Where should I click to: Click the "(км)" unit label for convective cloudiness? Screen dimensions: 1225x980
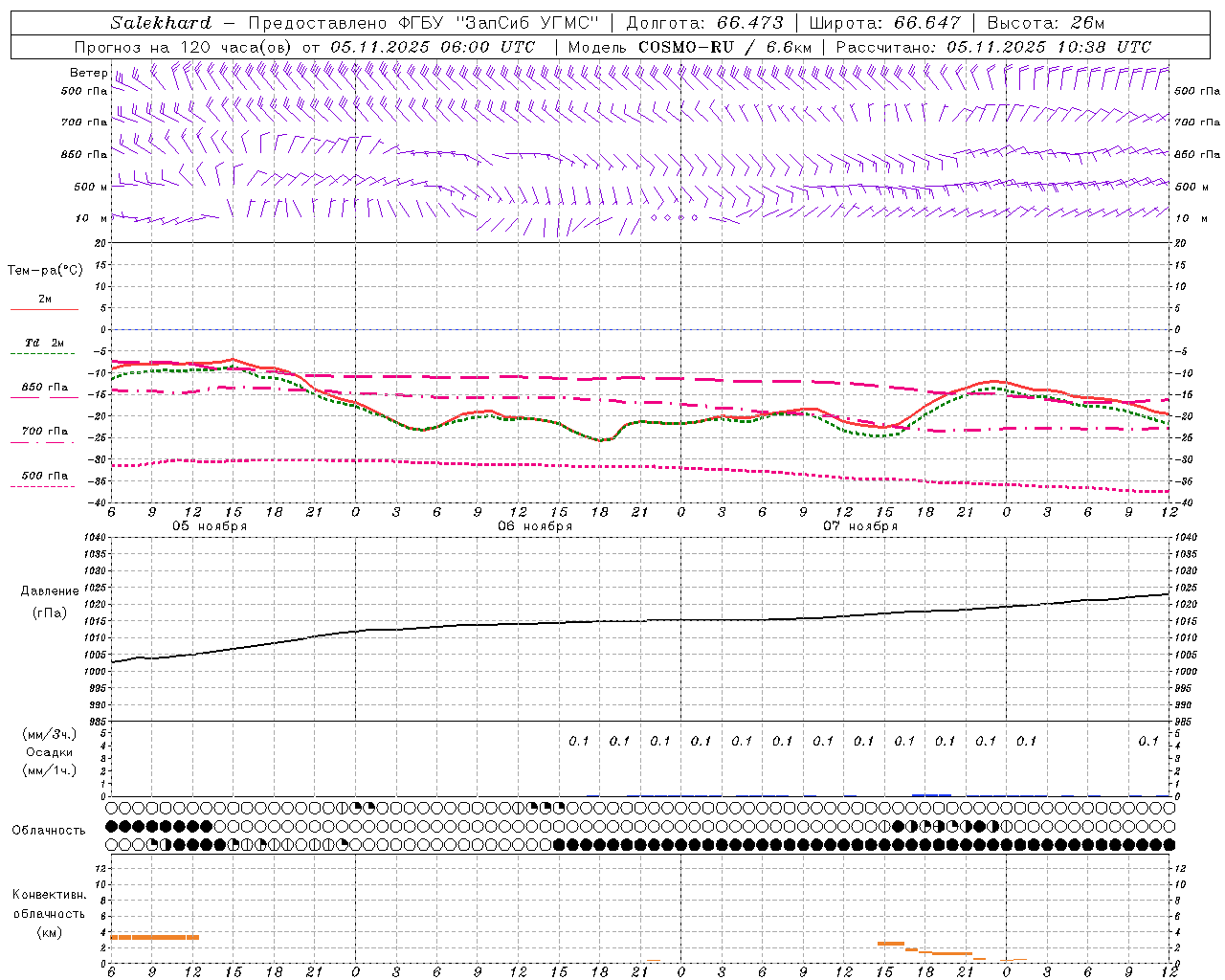(x=49, y=931)
